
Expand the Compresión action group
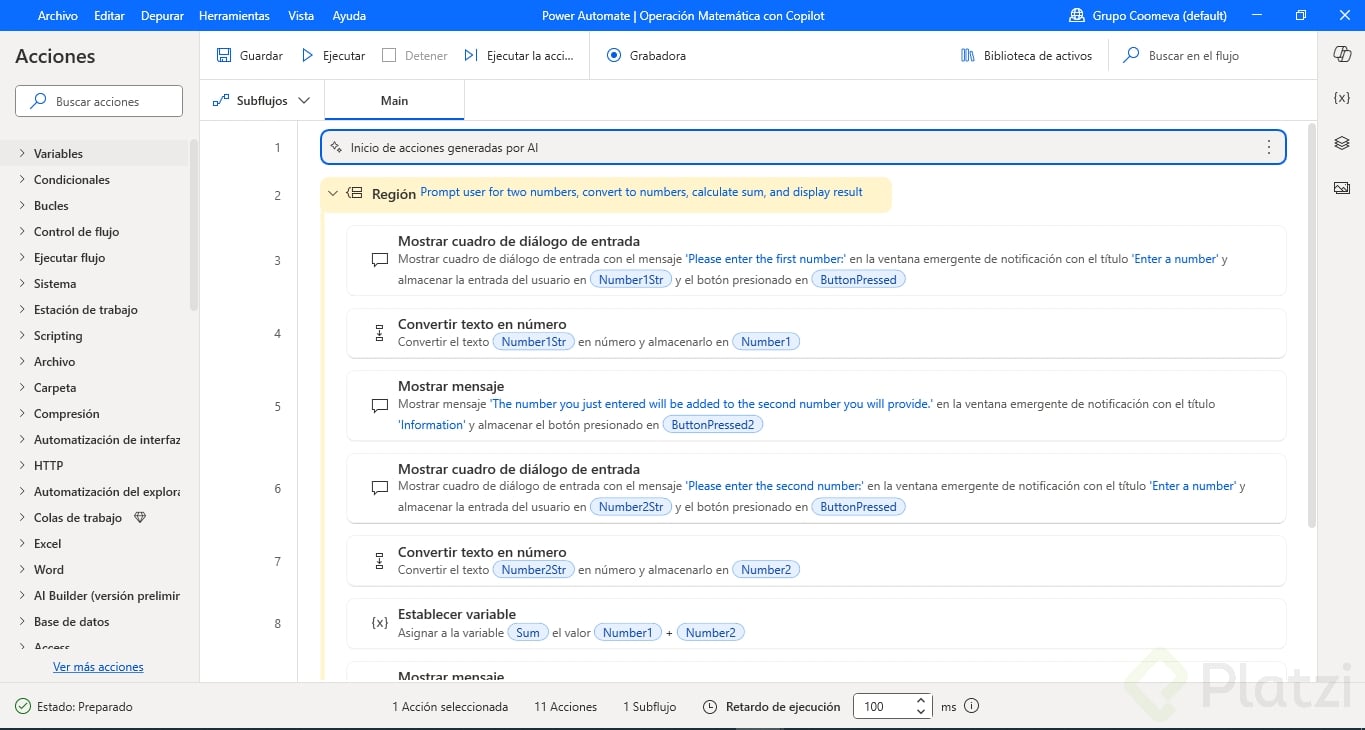(22, 413)
